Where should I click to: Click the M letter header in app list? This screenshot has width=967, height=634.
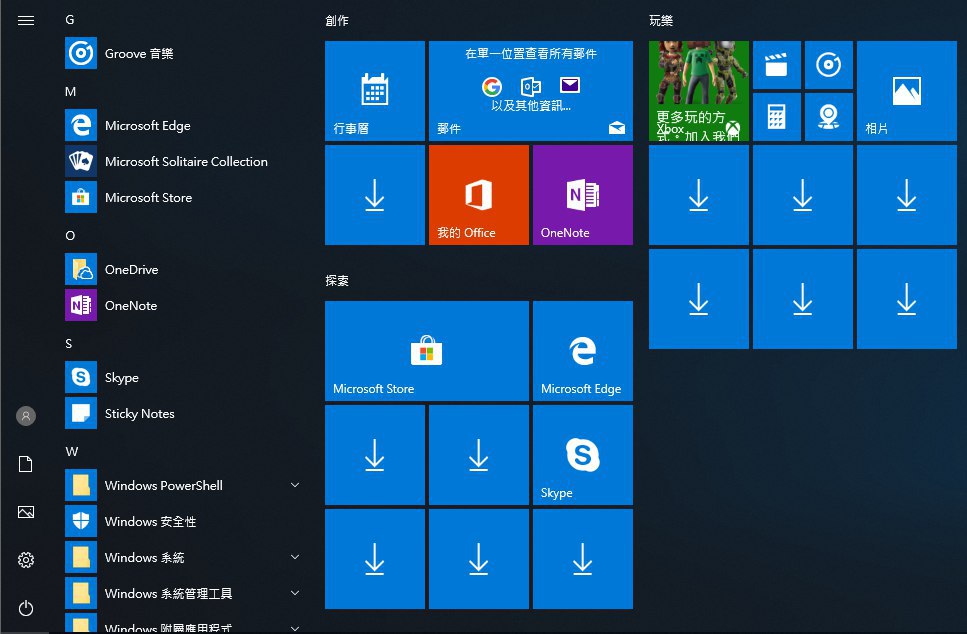click(70, 92)
